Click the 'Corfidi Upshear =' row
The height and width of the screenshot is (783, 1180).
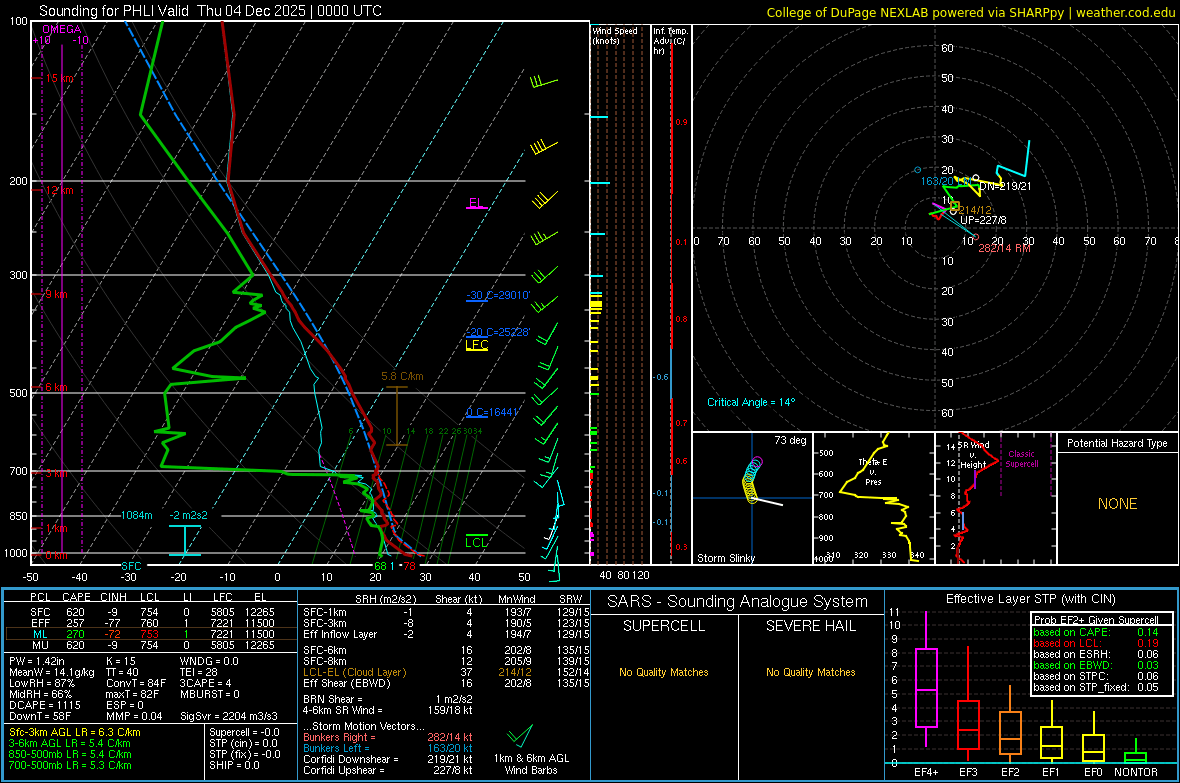point(388,770)
